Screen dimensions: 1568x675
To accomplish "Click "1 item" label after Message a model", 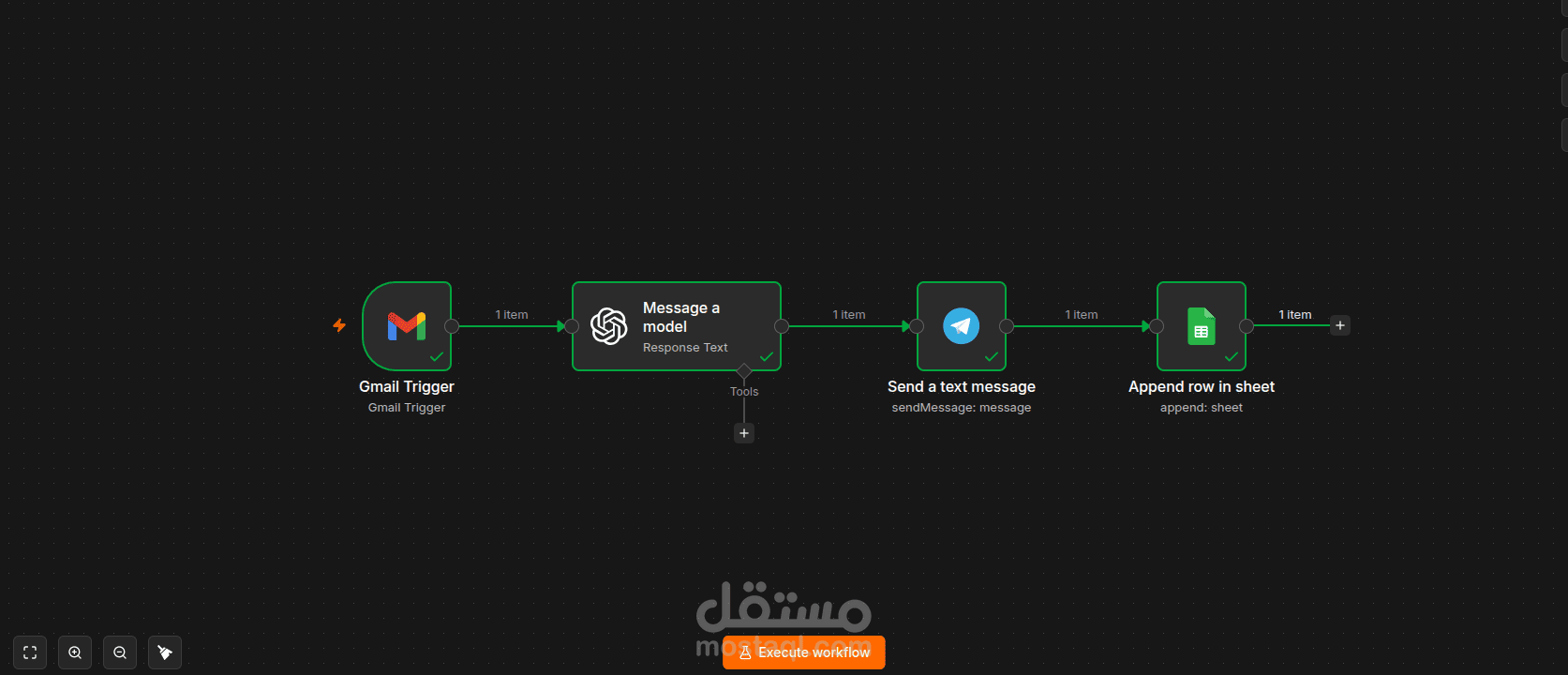I will point(849,315).
